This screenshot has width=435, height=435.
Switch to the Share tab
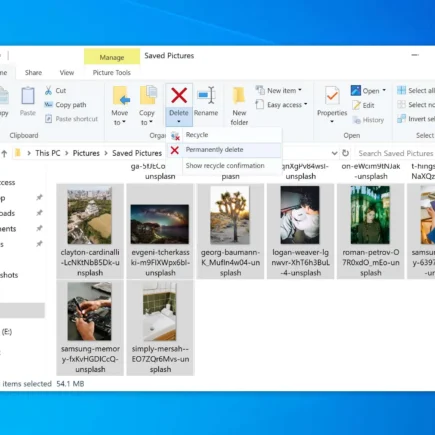coord(33,73)
